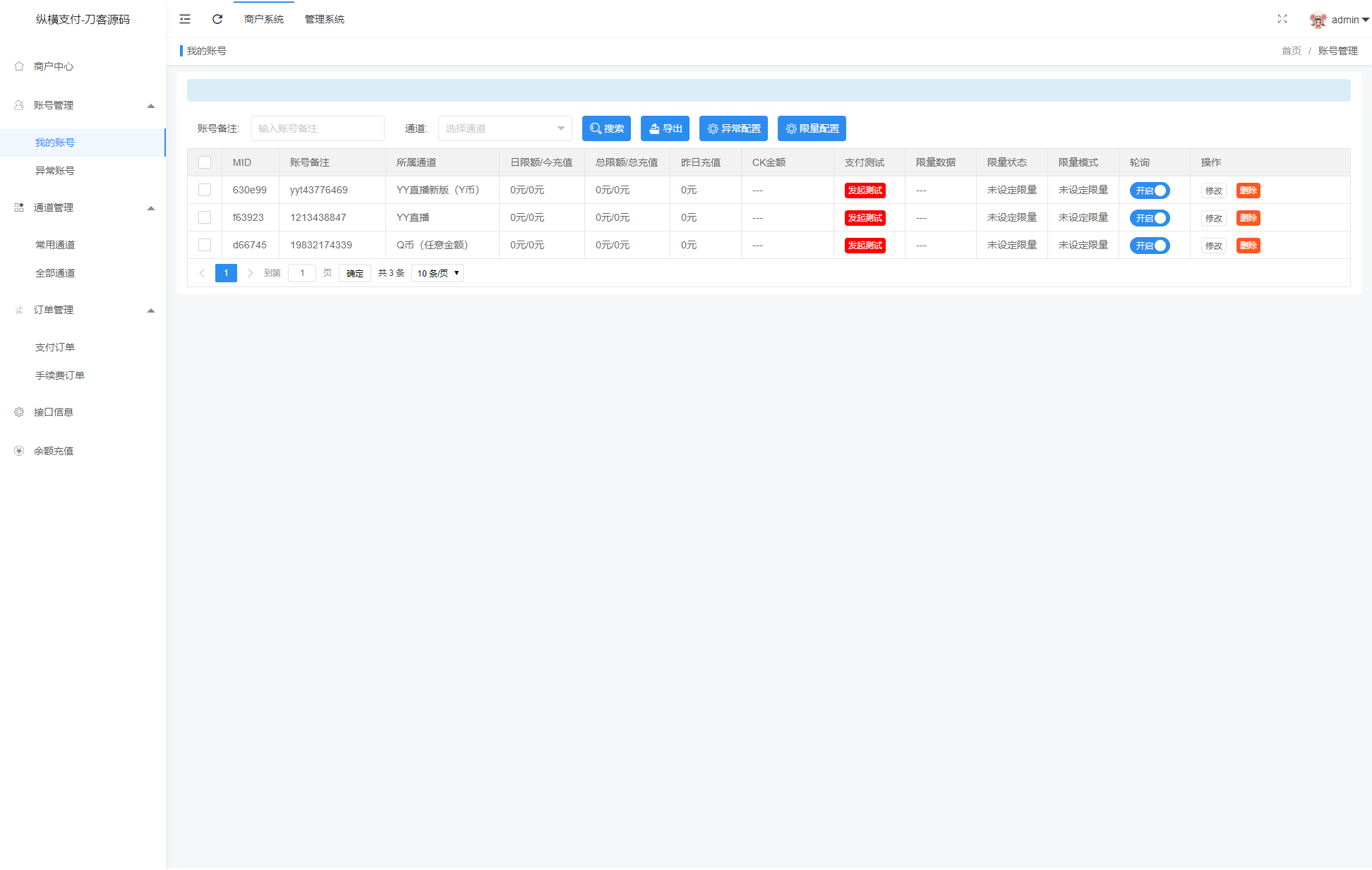
Task: Switch to the 商户系统 tab
Action: pyautogui.click(x=264, y=19)
